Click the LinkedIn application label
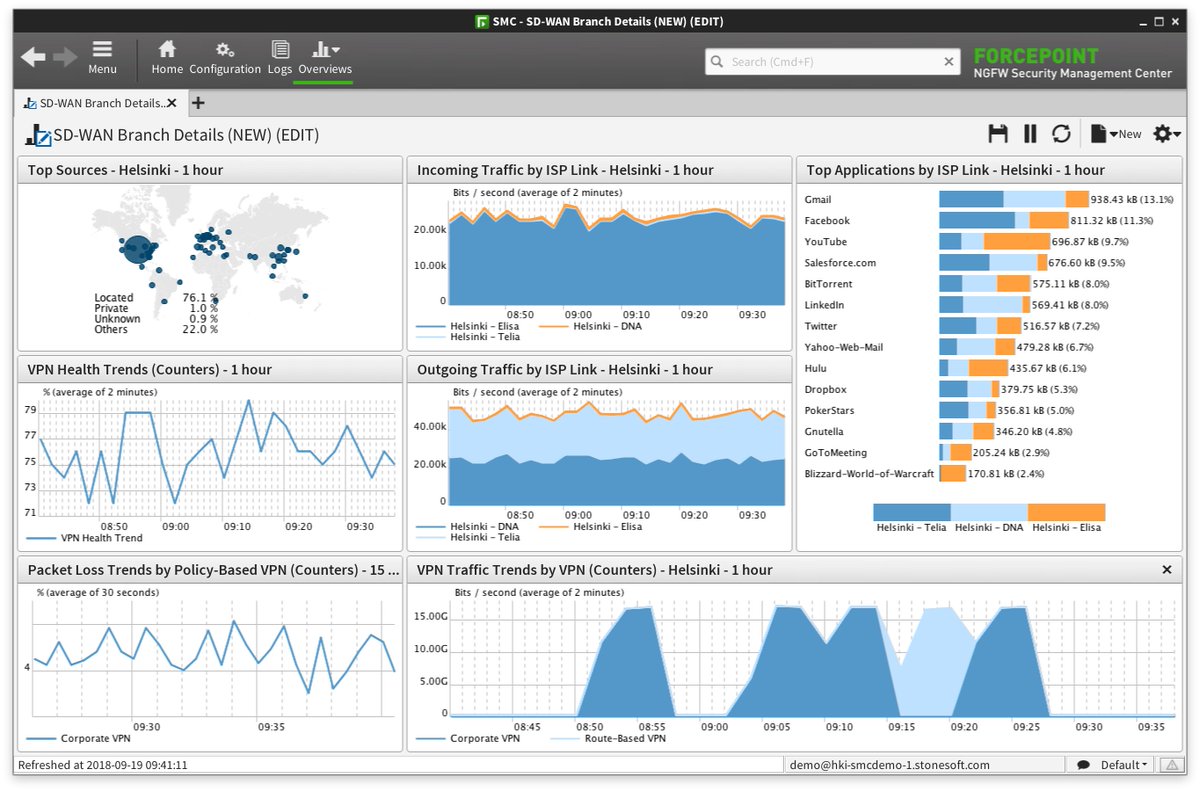 (x=824, y=305)
